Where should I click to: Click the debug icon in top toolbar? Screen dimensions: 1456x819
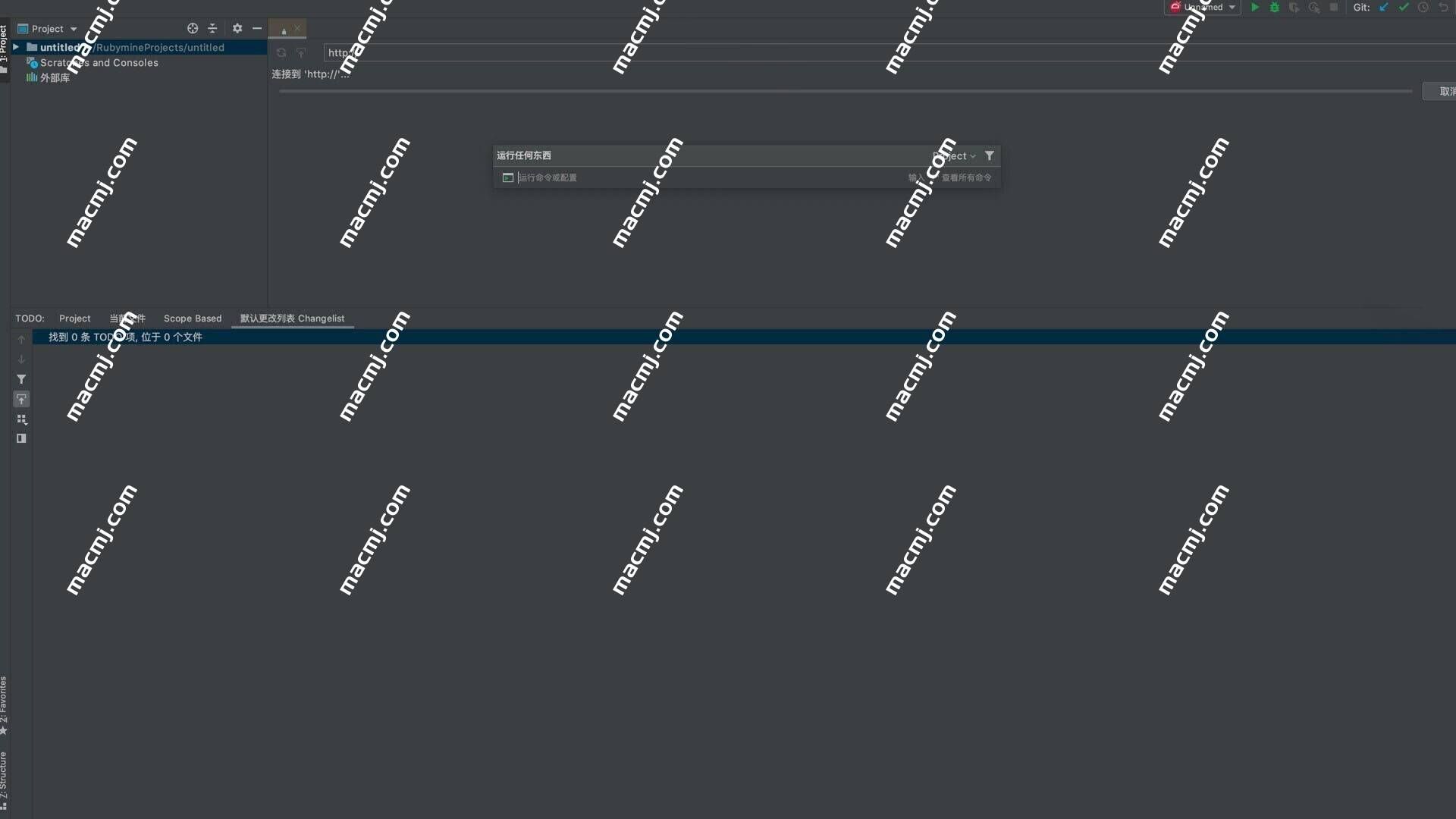pyautogui.click(x=1275, y=8)
